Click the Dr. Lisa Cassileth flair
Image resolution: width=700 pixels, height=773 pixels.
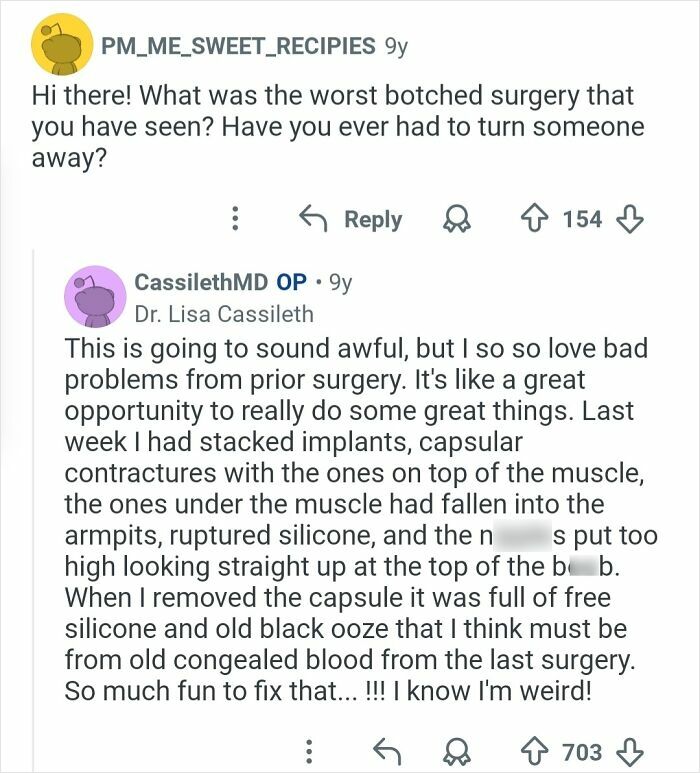224,313
